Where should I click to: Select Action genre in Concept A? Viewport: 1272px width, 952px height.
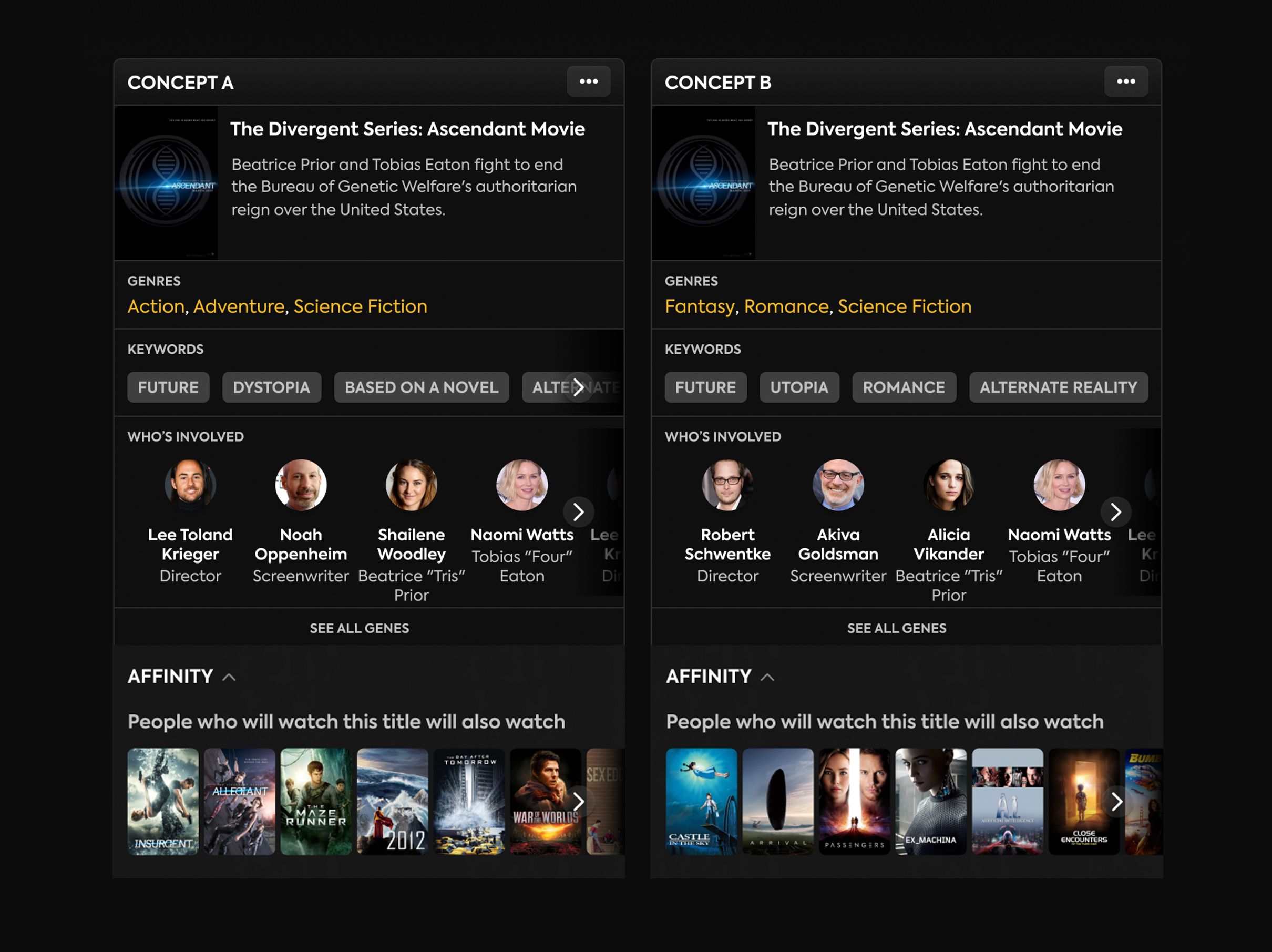(156, 306)
